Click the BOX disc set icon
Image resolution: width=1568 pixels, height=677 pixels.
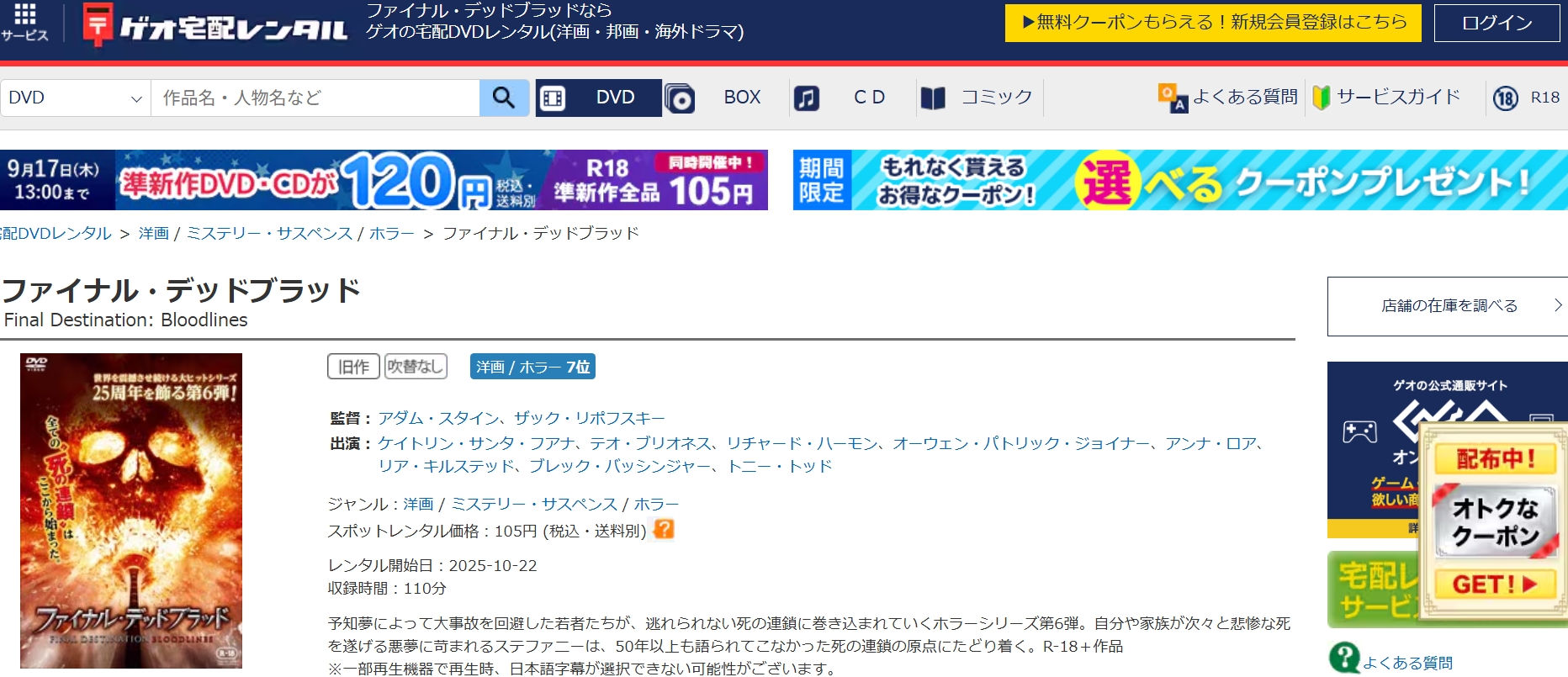point(679,98)
